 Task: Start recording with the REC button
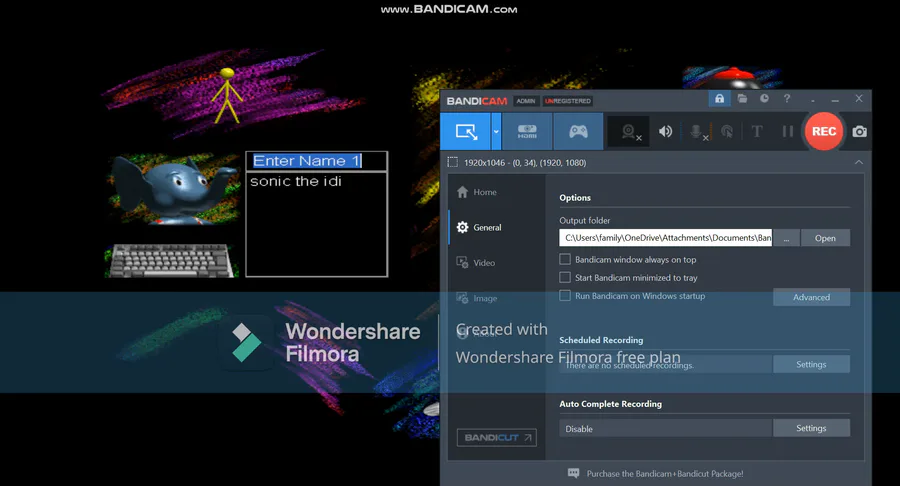(824, 131)
